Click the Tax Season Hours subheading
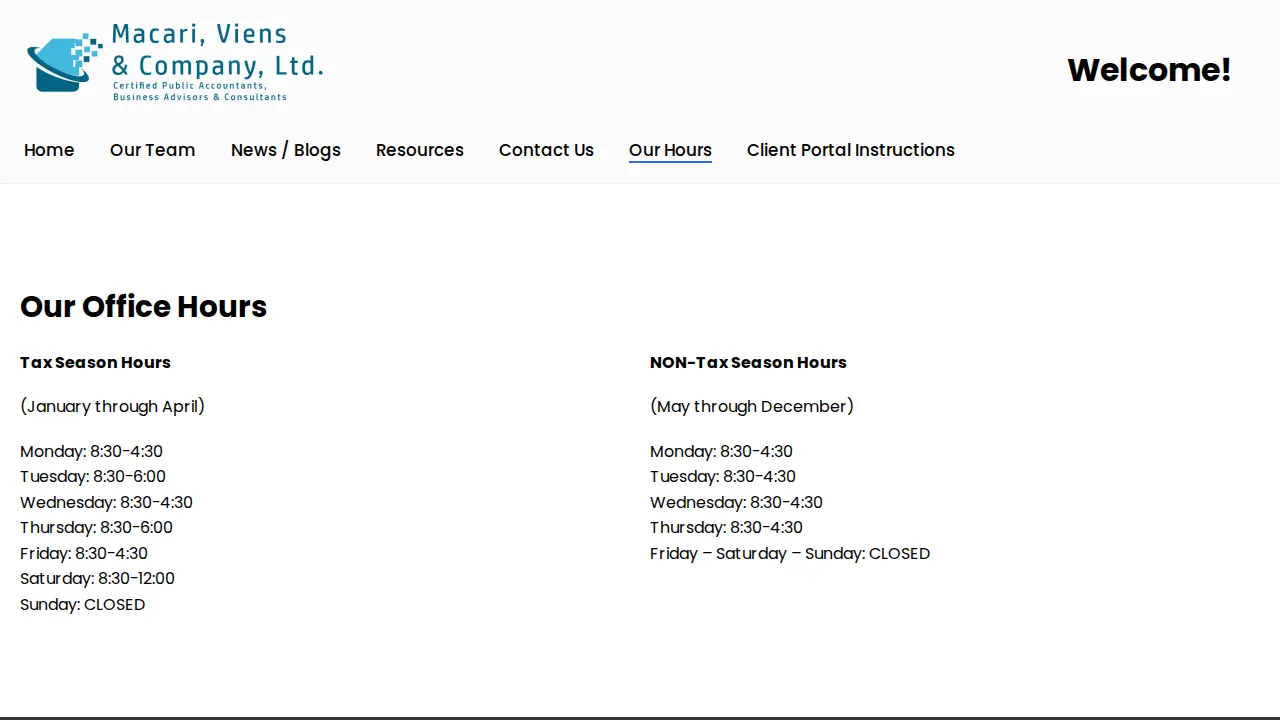The width and height of the screenshot is (1280, 720). [95, 362]
